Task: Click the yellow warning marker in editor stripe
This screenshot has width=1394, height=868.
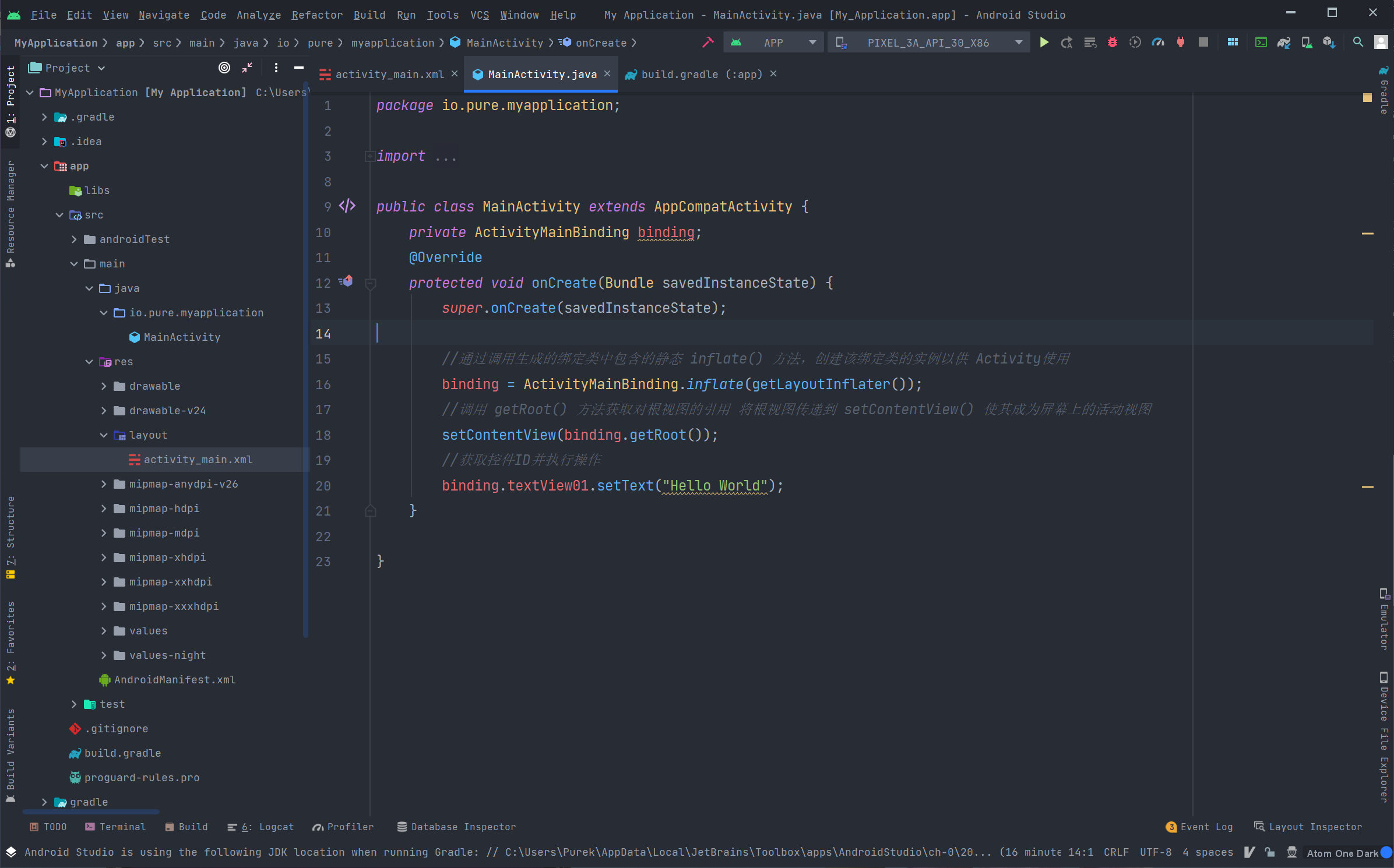Action: 1367,98
